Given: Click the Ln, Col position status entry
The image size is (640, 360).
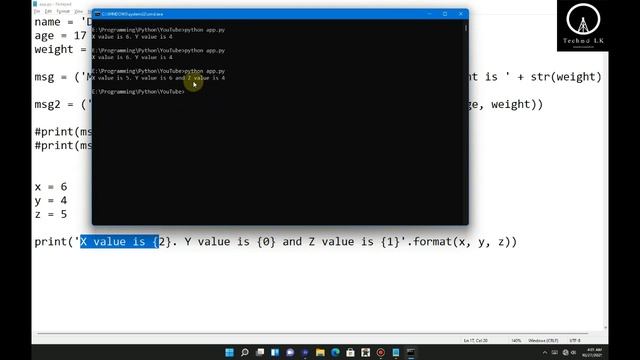Looking at the screenshot, I should (476, 340).
